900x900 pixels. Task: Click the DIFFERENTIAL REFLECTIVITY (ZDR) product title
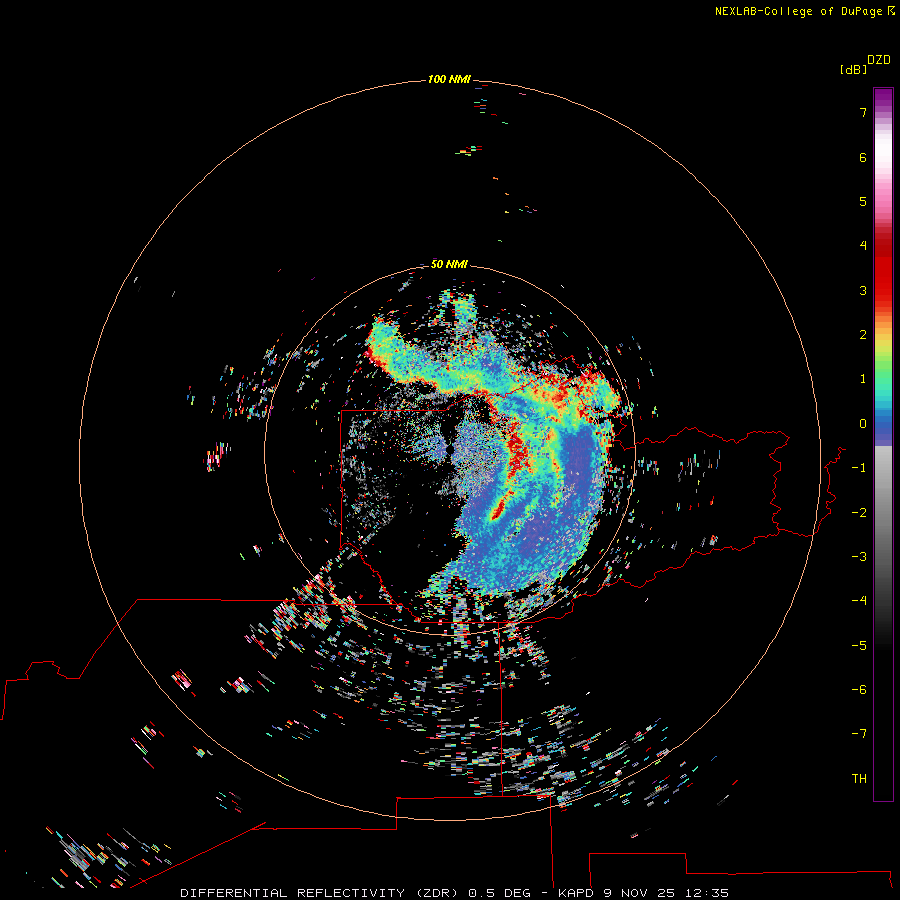click(319, 893)
